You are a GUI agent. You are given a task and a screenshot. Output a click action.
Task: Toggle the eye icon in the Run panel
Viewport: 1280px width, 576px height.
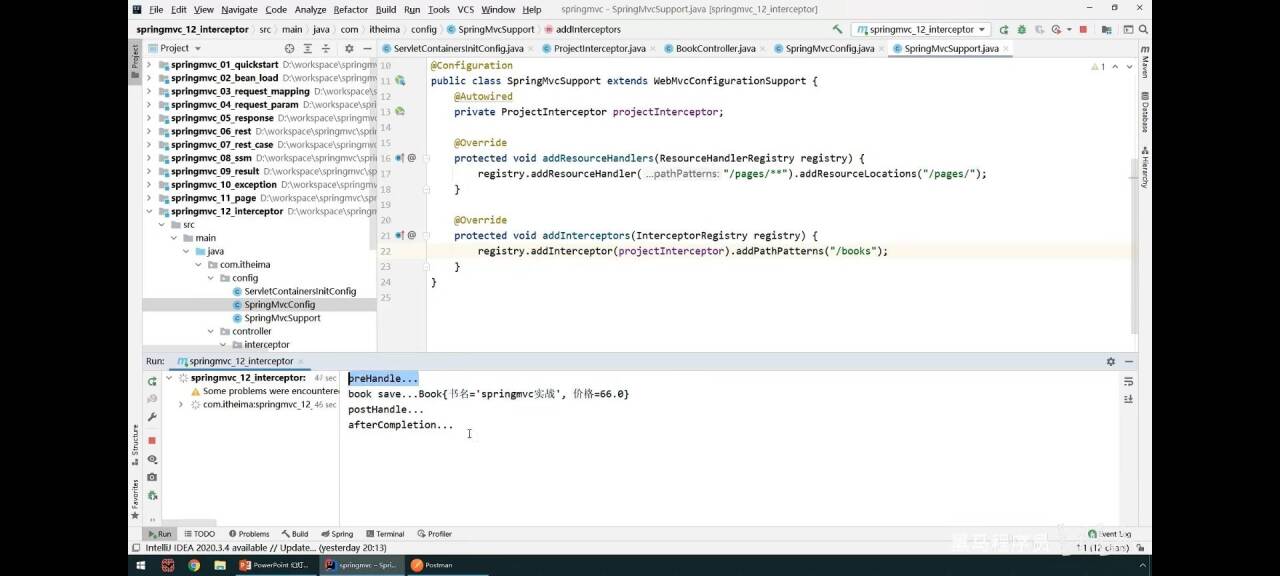click(x=152, y=459)
